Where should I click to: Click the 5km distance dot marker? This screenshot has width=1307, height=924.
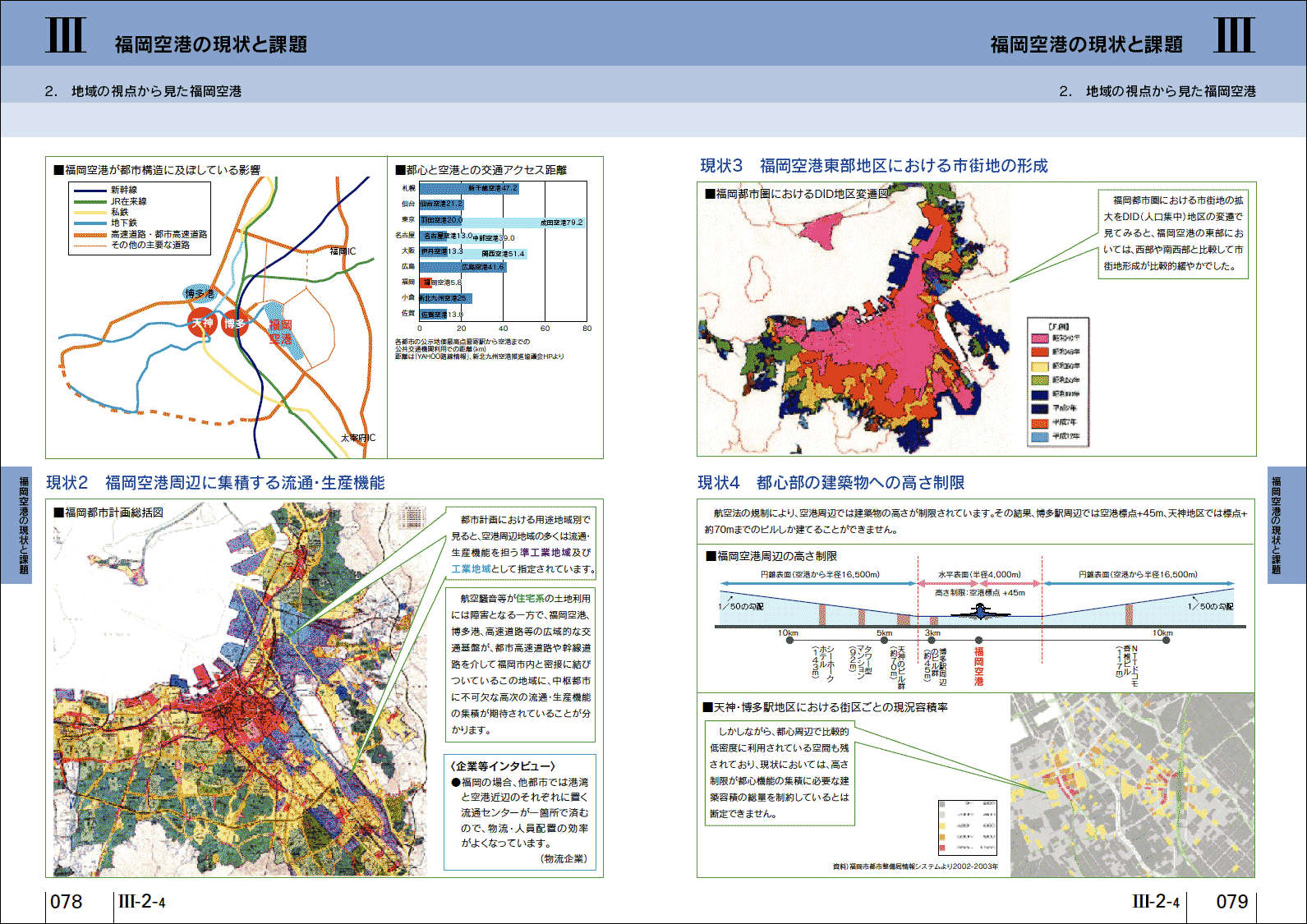click(883, 640)
